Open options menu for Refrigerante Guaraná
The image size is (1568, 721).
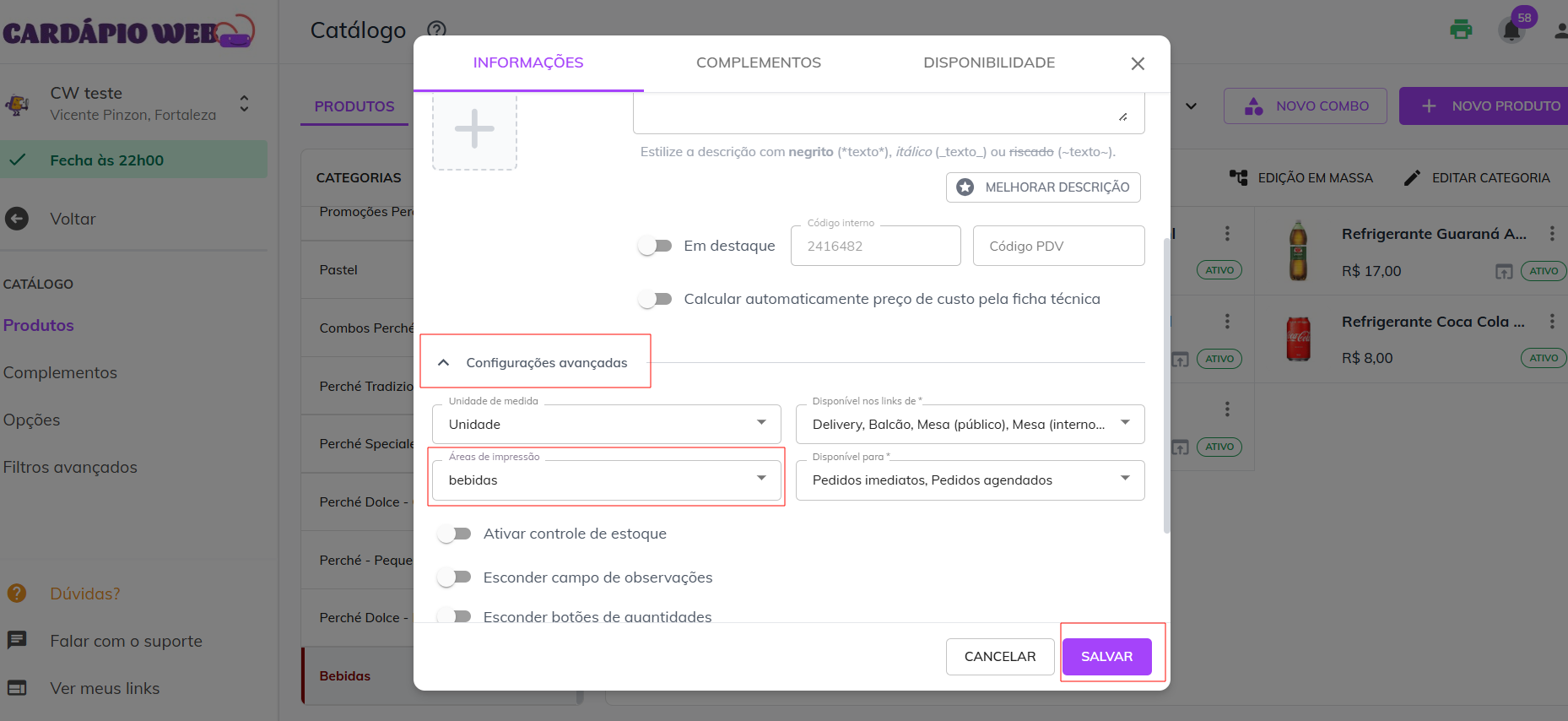tap(1551, 234)
